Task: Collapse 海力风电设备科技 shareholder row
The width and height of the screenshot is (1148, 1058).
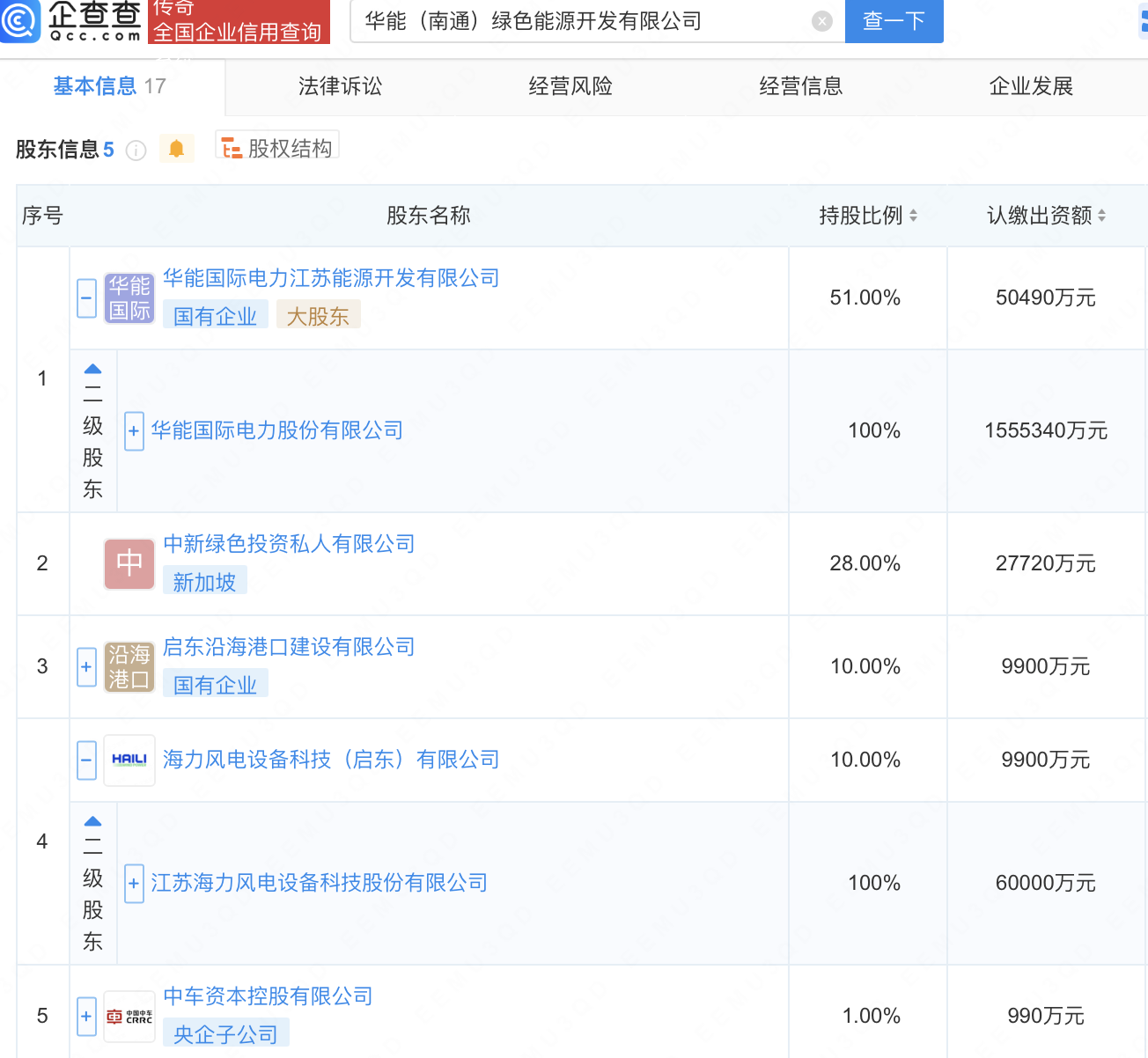Action: tap(86, 760)
